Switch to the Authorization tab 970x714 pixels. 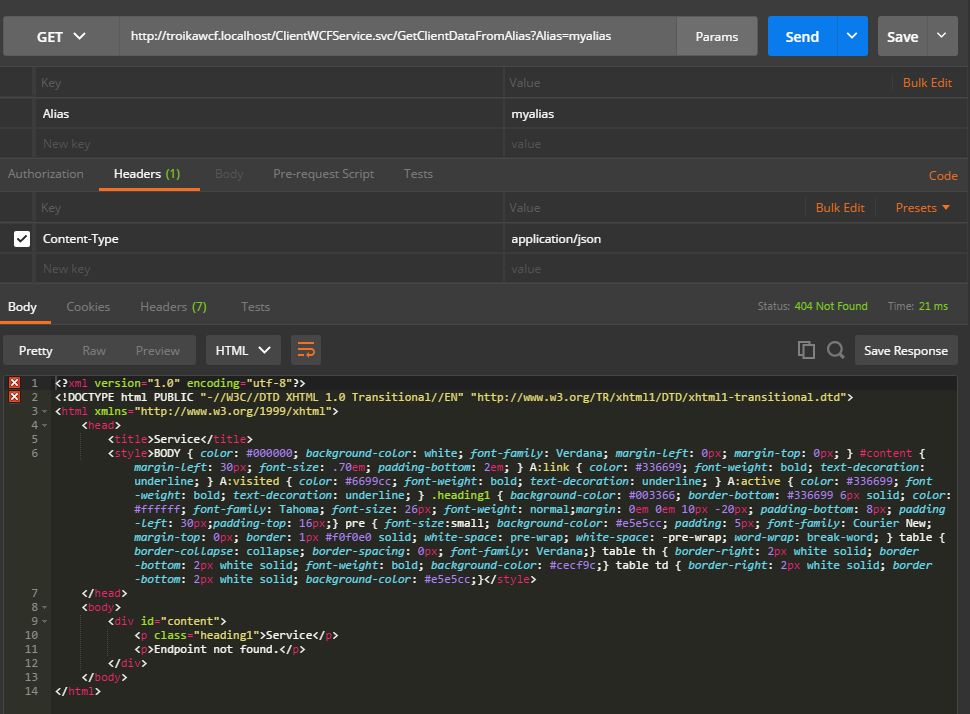point(46,174)
